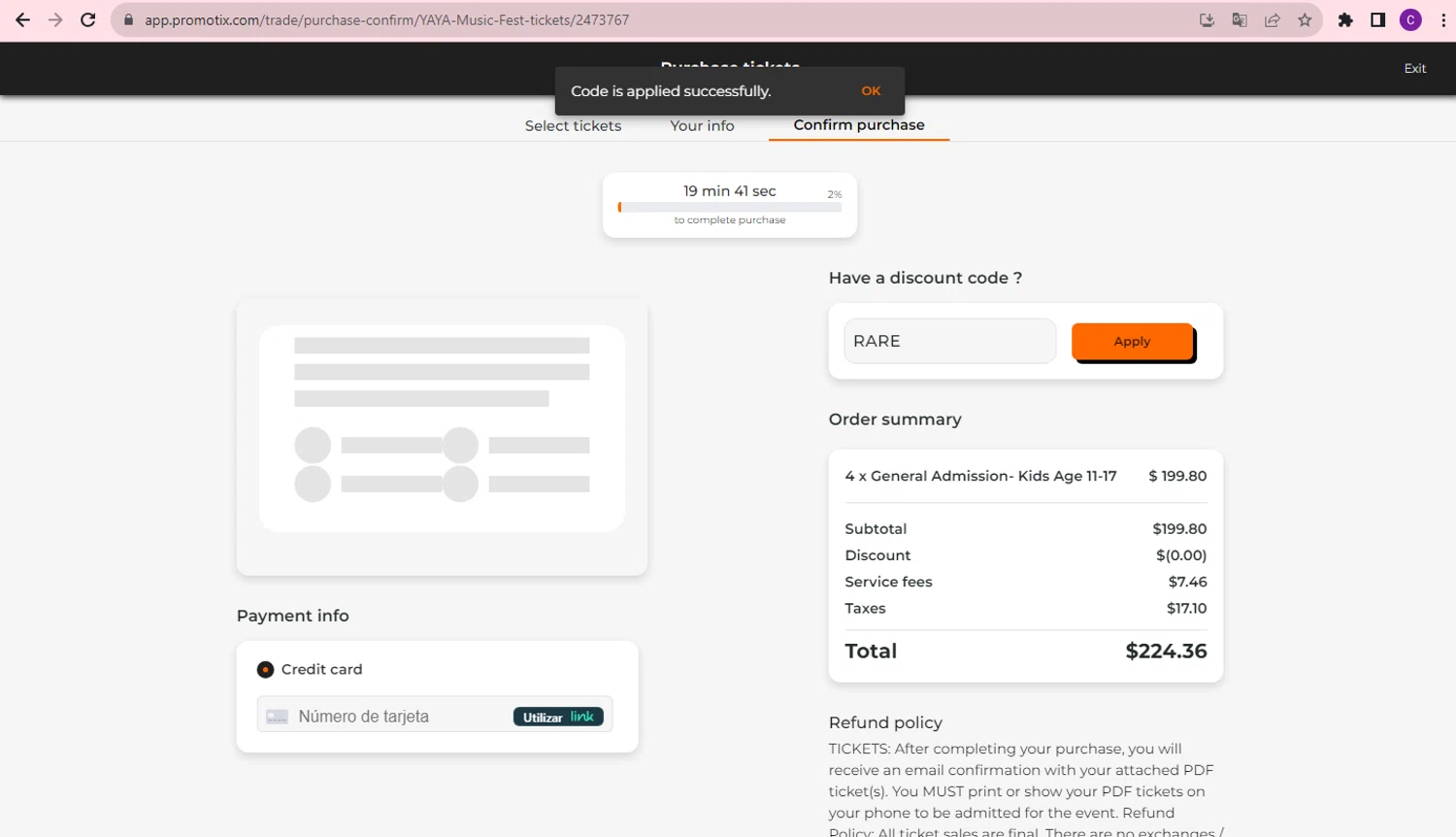Switch to the Select tickets step
This screenshot has height=837, width=1456.
[x=573, y=125]
